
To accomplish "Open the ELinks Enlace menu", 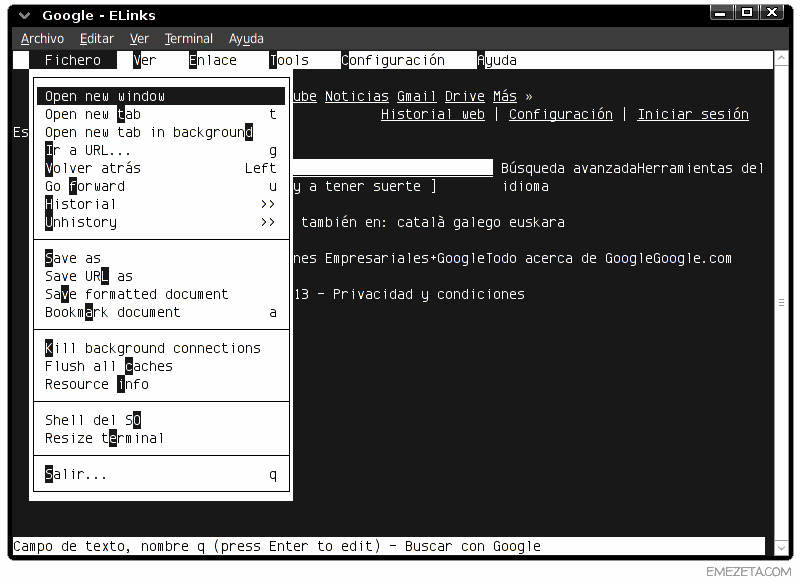I will (x=213, y=60).
